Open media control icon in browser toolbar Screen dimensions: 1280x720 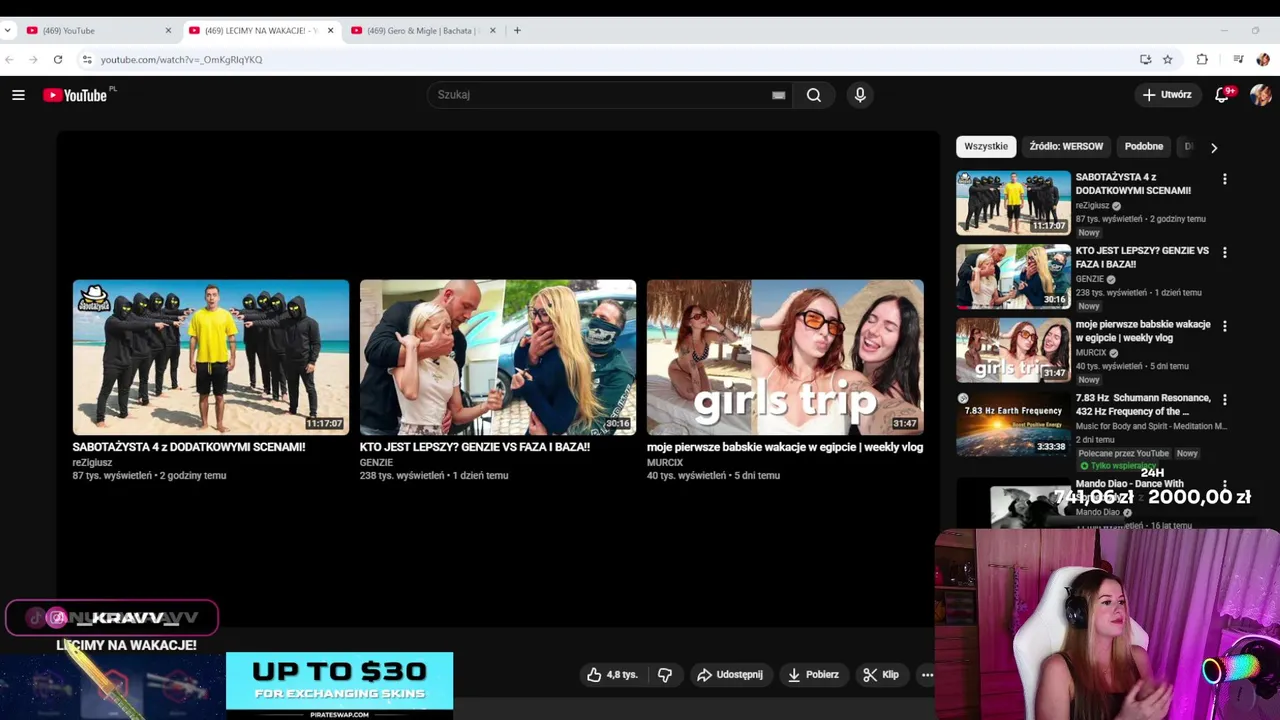1238,59
